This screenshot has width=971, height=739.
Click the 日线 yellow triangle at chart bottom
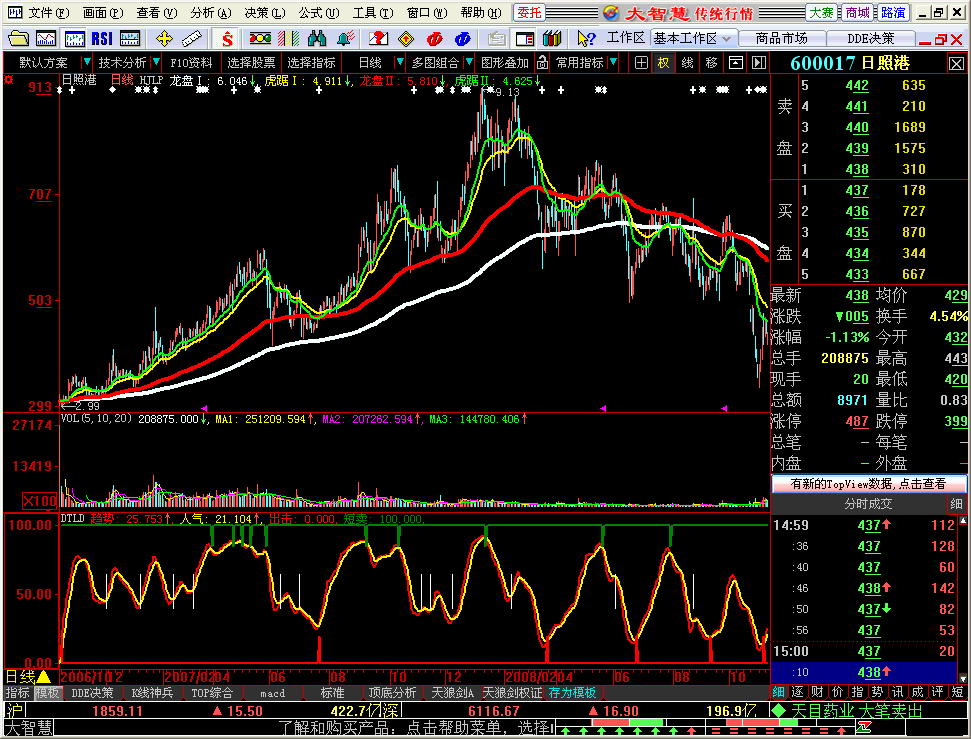pos(44,676)
